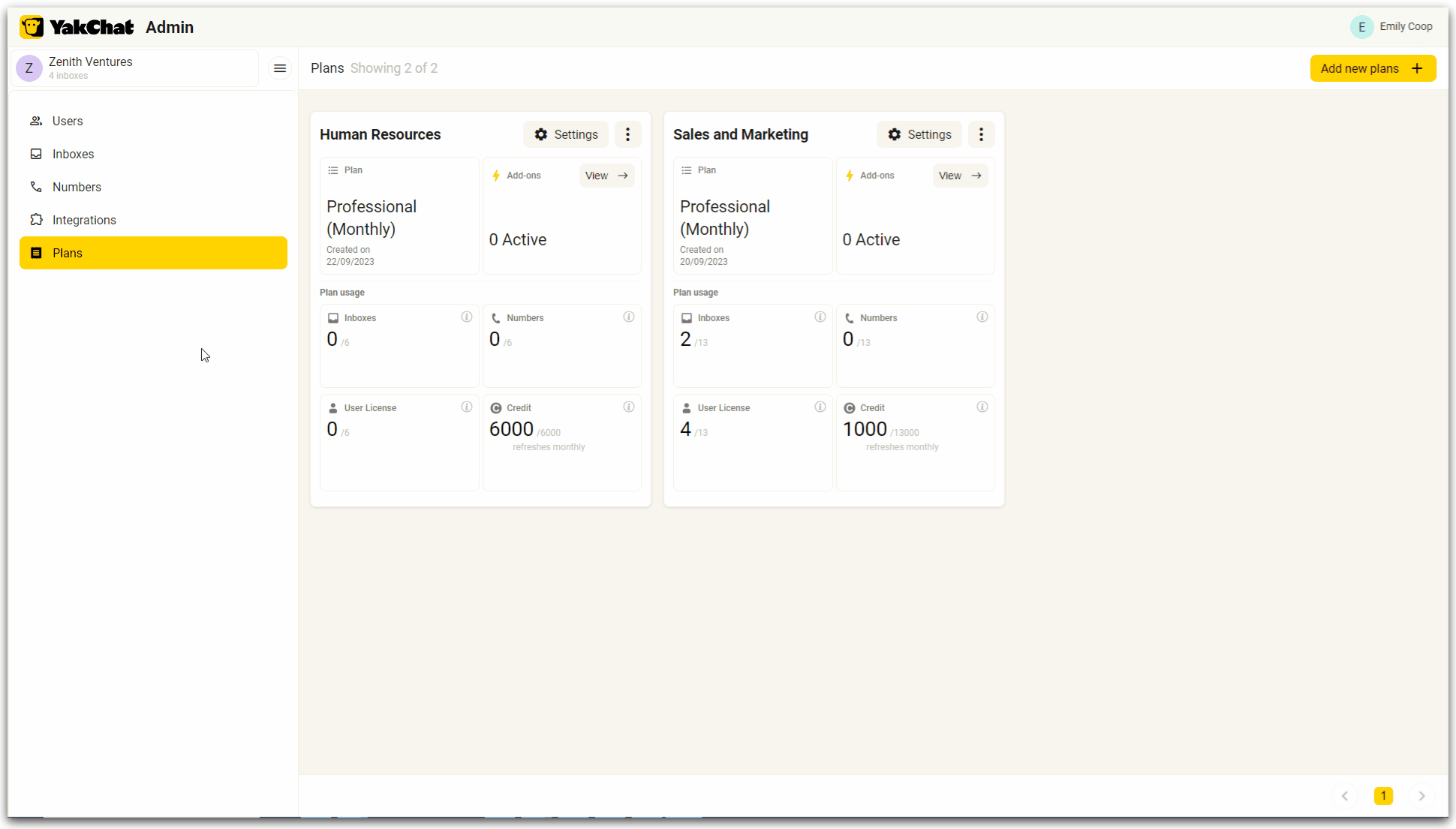Screen dimensions: 1456x829
Task: Open Human Resources plan overflow menu
Action: pyautogui.click(x=628, y=134)
